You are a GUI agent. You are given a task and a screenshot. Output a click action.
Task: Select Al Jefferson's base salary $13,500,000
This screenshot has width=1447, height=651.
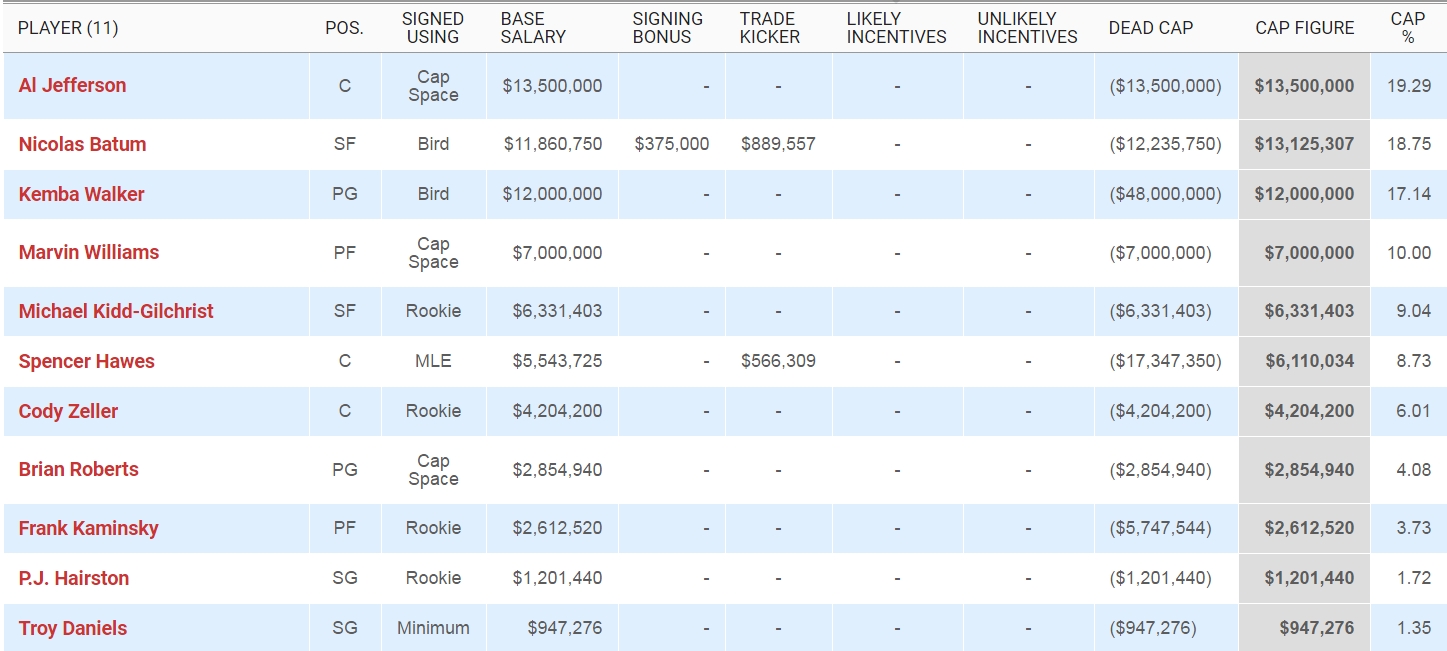[x=552, y=86]
